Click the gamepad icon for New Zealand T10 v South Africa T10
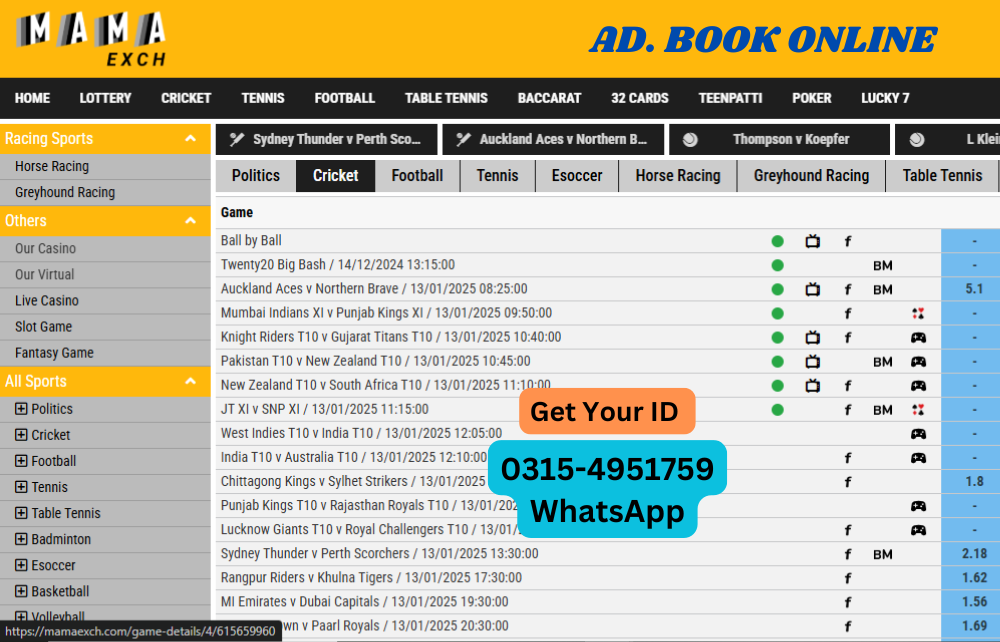Viewport: 1000px width, 642px height. coord(918,386)
